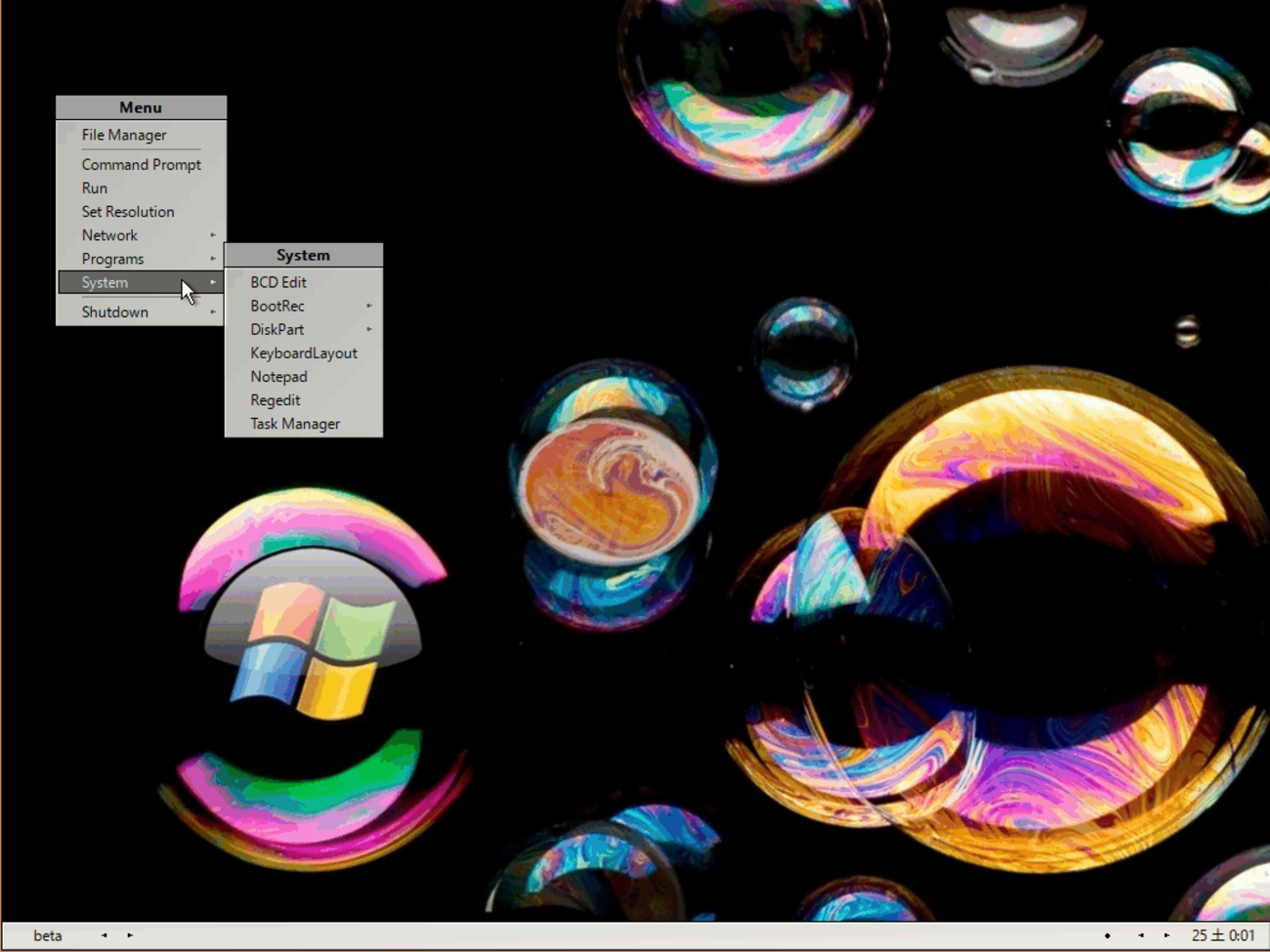Click left arrow next to beta workspace

point(105,935)
